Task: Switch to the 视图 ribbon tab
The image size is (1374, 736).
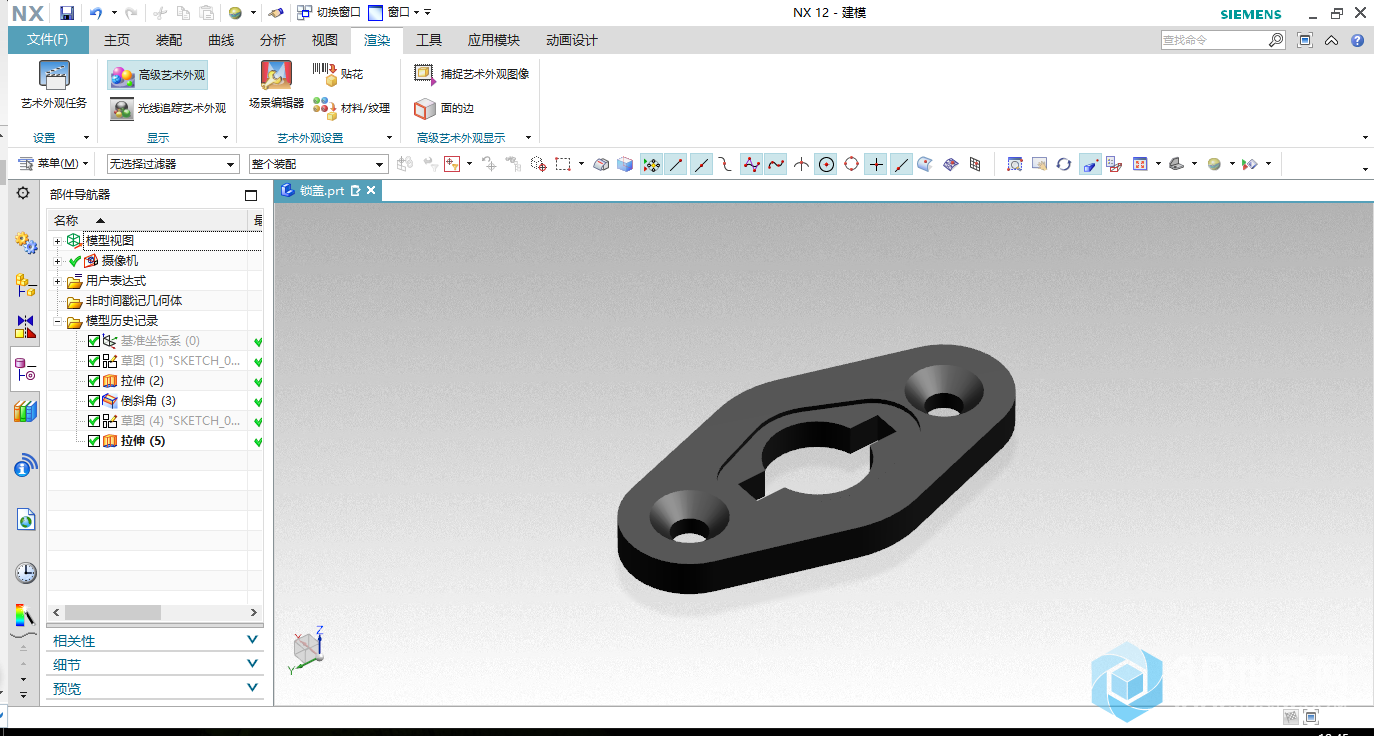Action: 325,40
